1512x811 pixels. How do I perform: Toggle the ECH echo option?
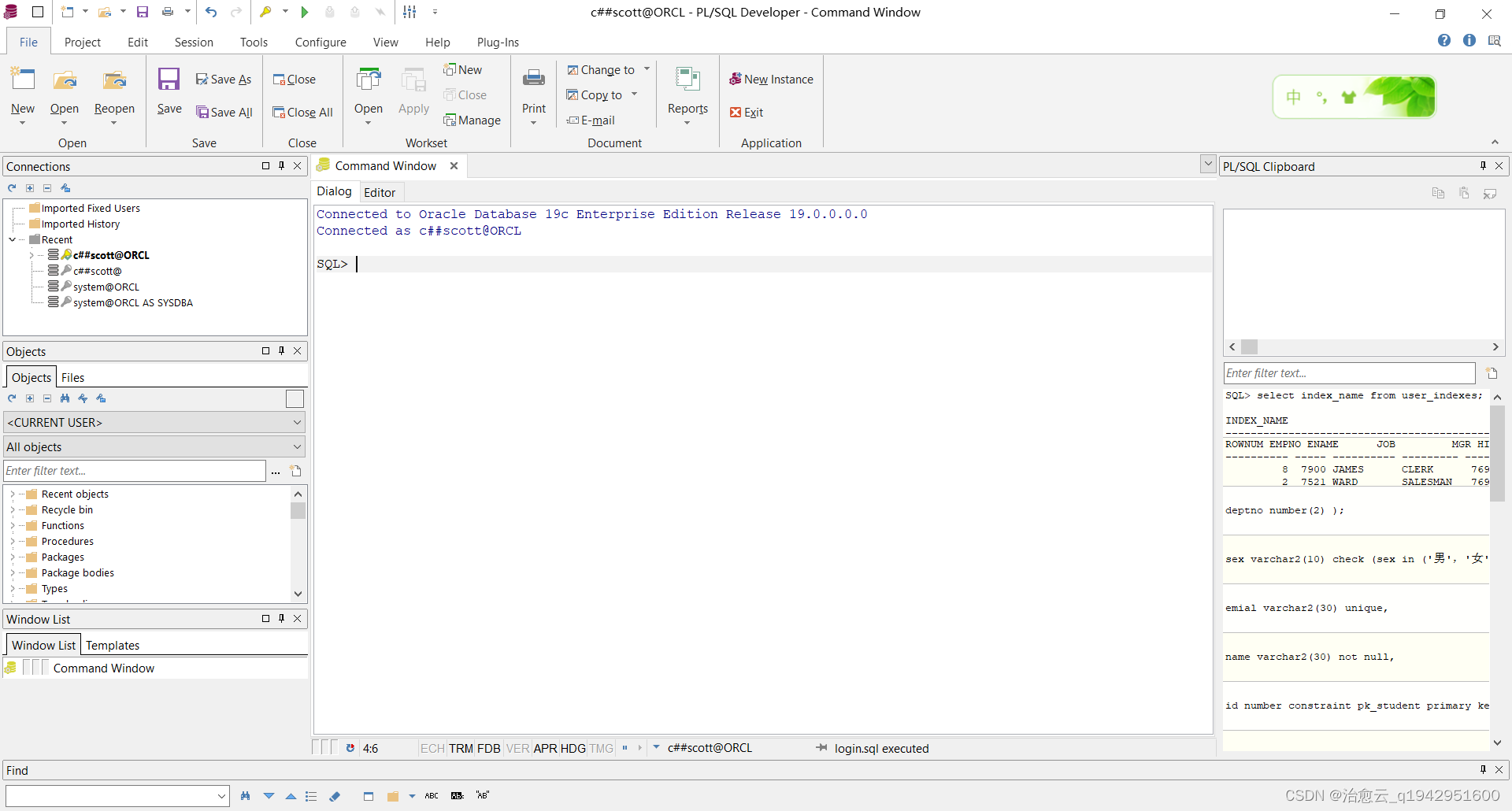coord(432,748)
